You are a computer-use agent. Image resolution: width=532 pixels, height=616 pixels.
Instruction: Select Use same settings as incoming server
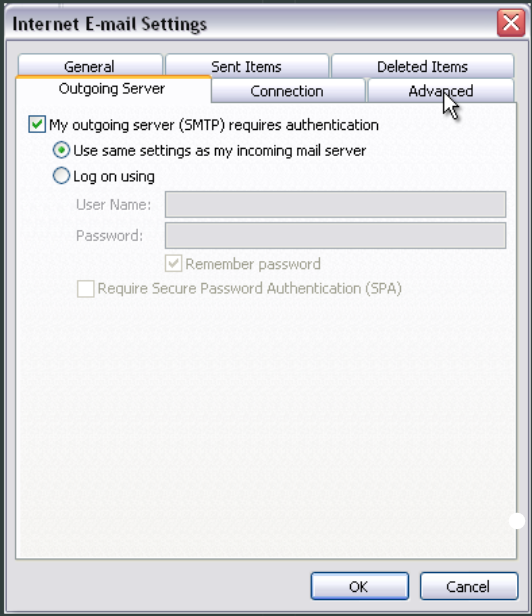(x=61, y=150)
